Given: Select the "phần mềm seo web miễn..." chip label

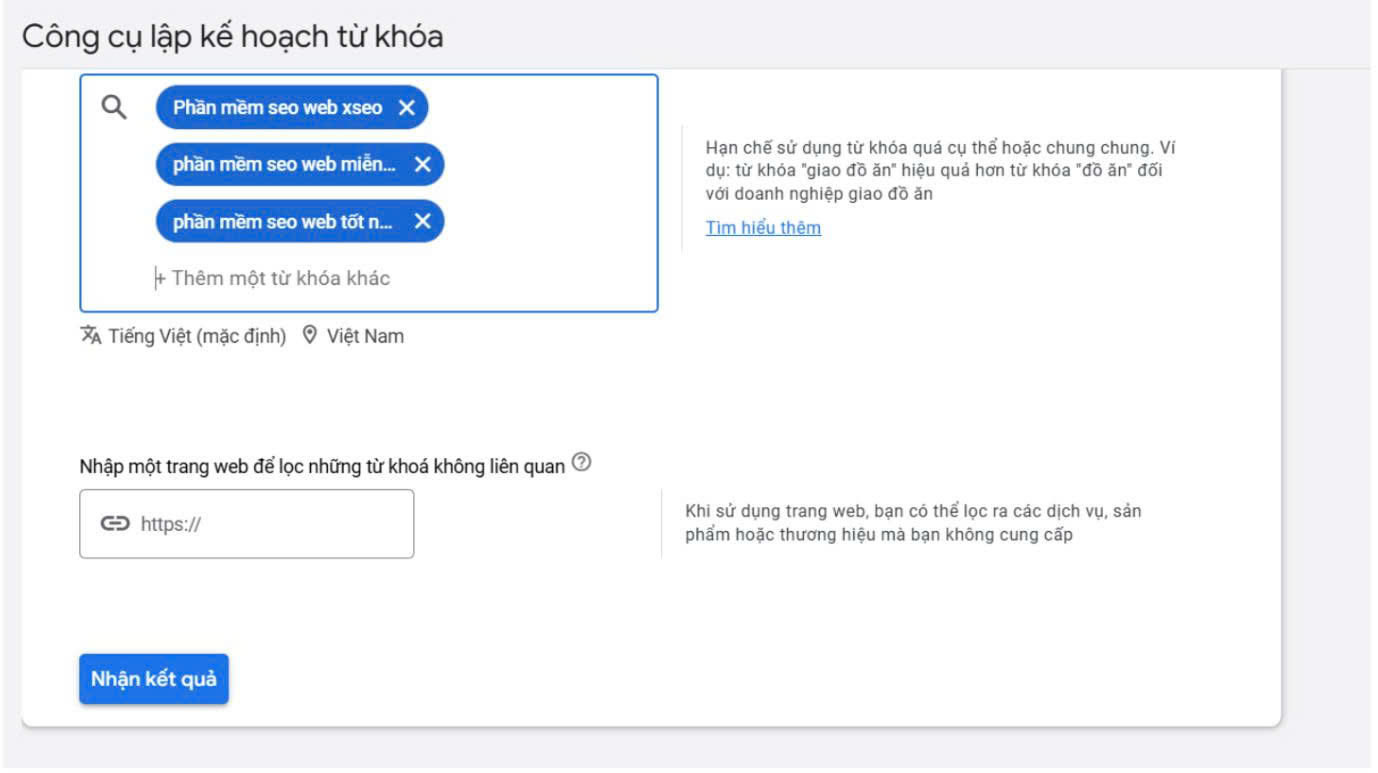Looking at the screenshot, I should point(284,165).
